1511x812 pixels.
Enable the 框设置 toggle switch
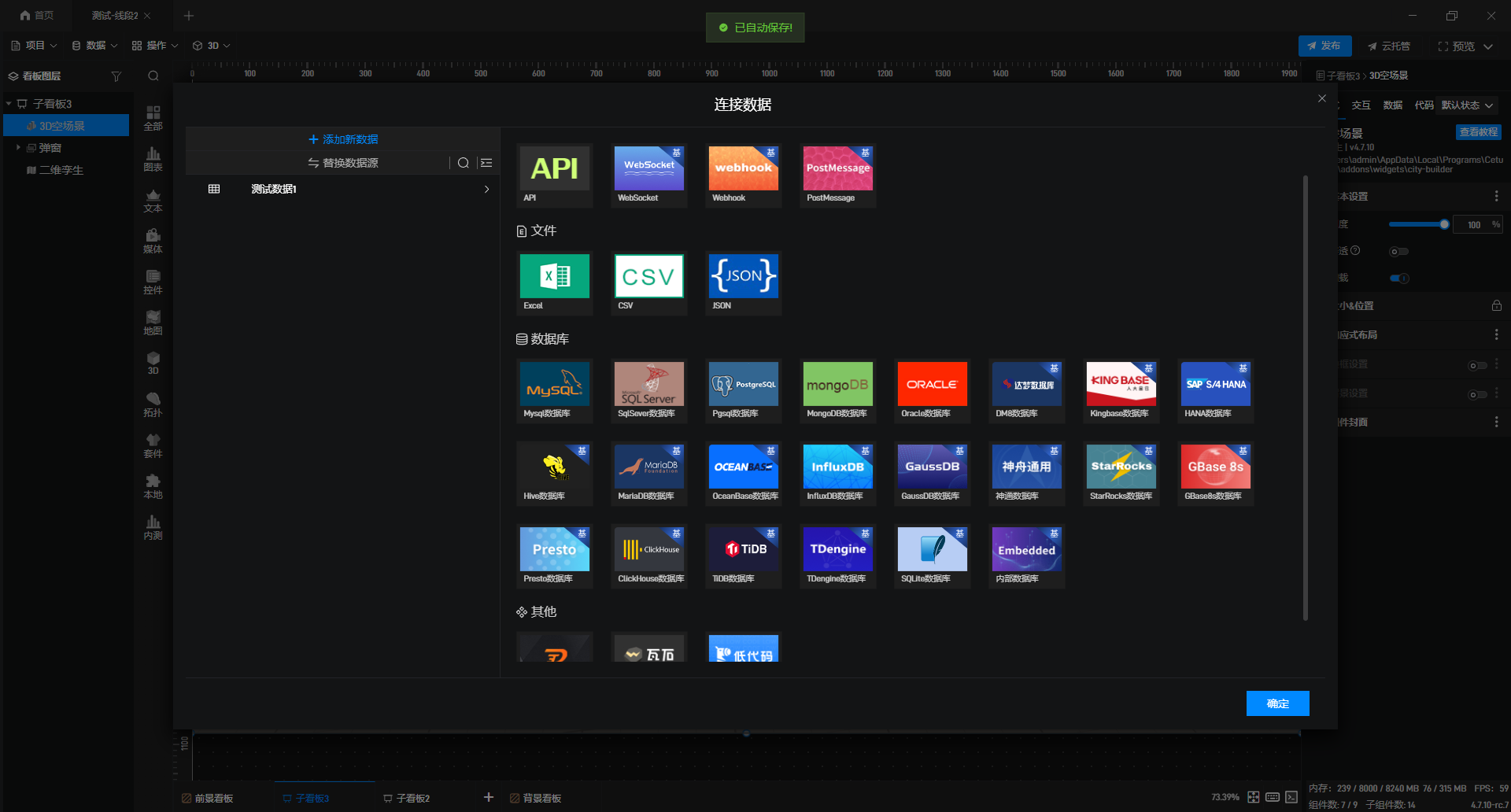(x=1478, y=365)
